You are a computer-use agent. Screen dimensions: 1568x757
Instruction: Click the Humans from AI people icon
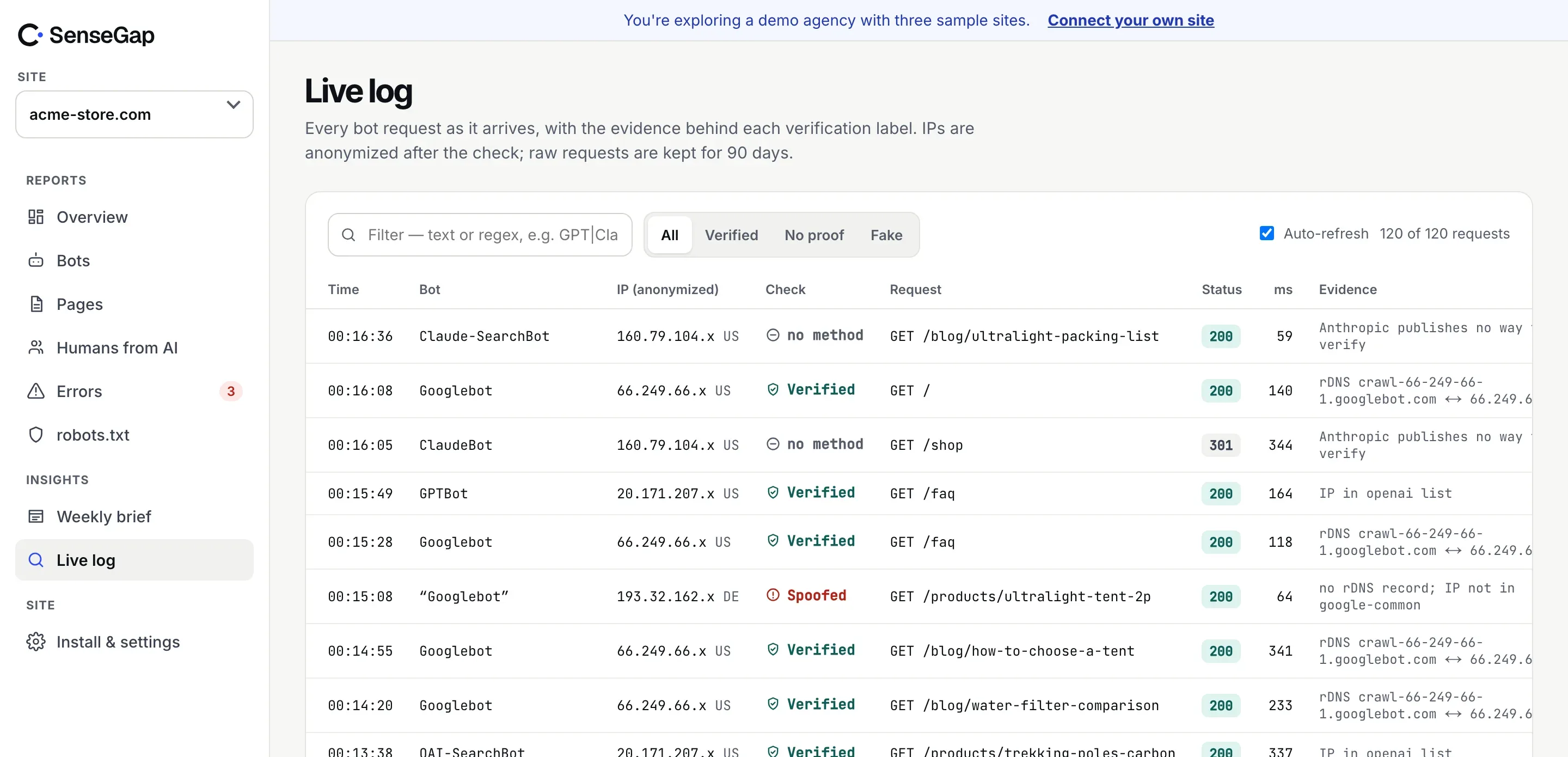coord(36,348)
